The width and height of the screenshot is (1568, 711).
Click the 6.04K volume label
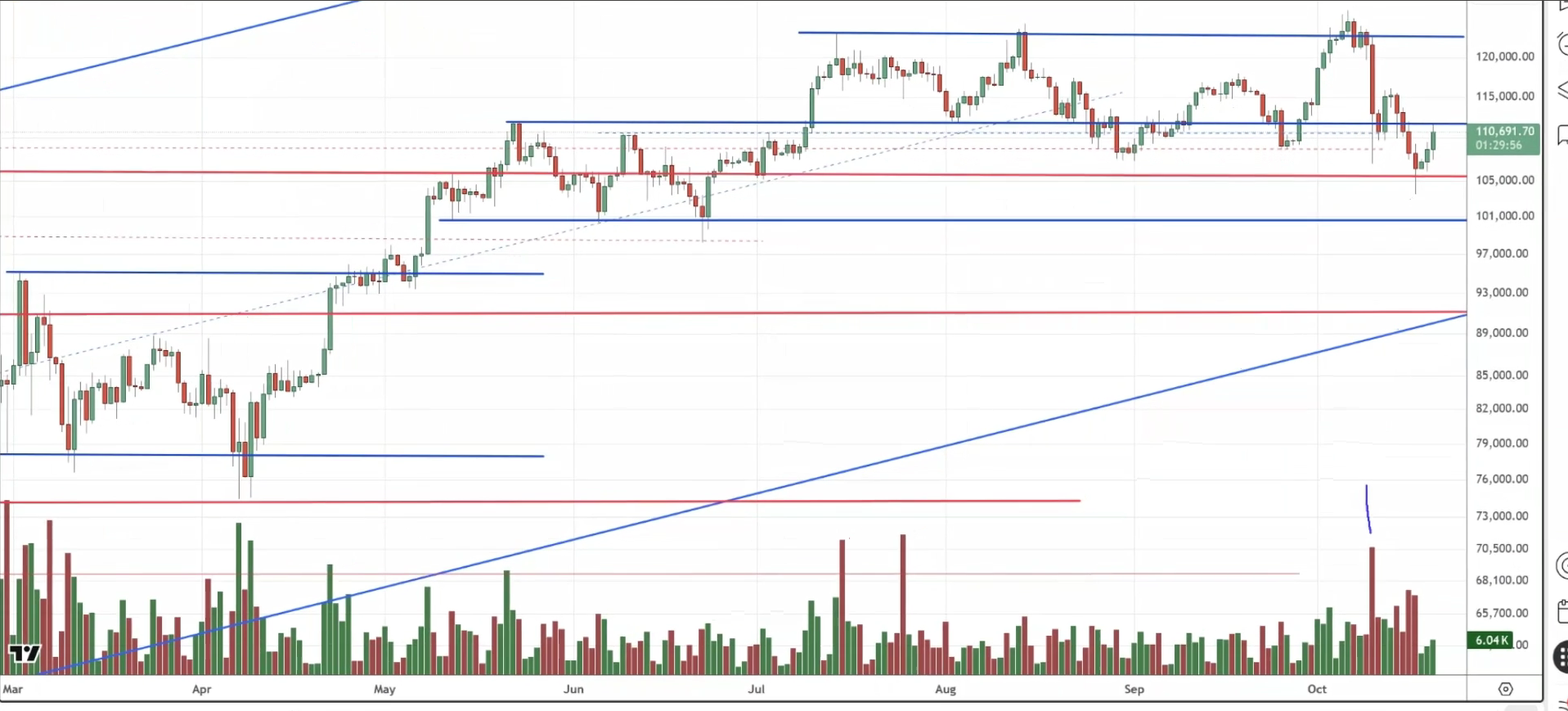1489,640
